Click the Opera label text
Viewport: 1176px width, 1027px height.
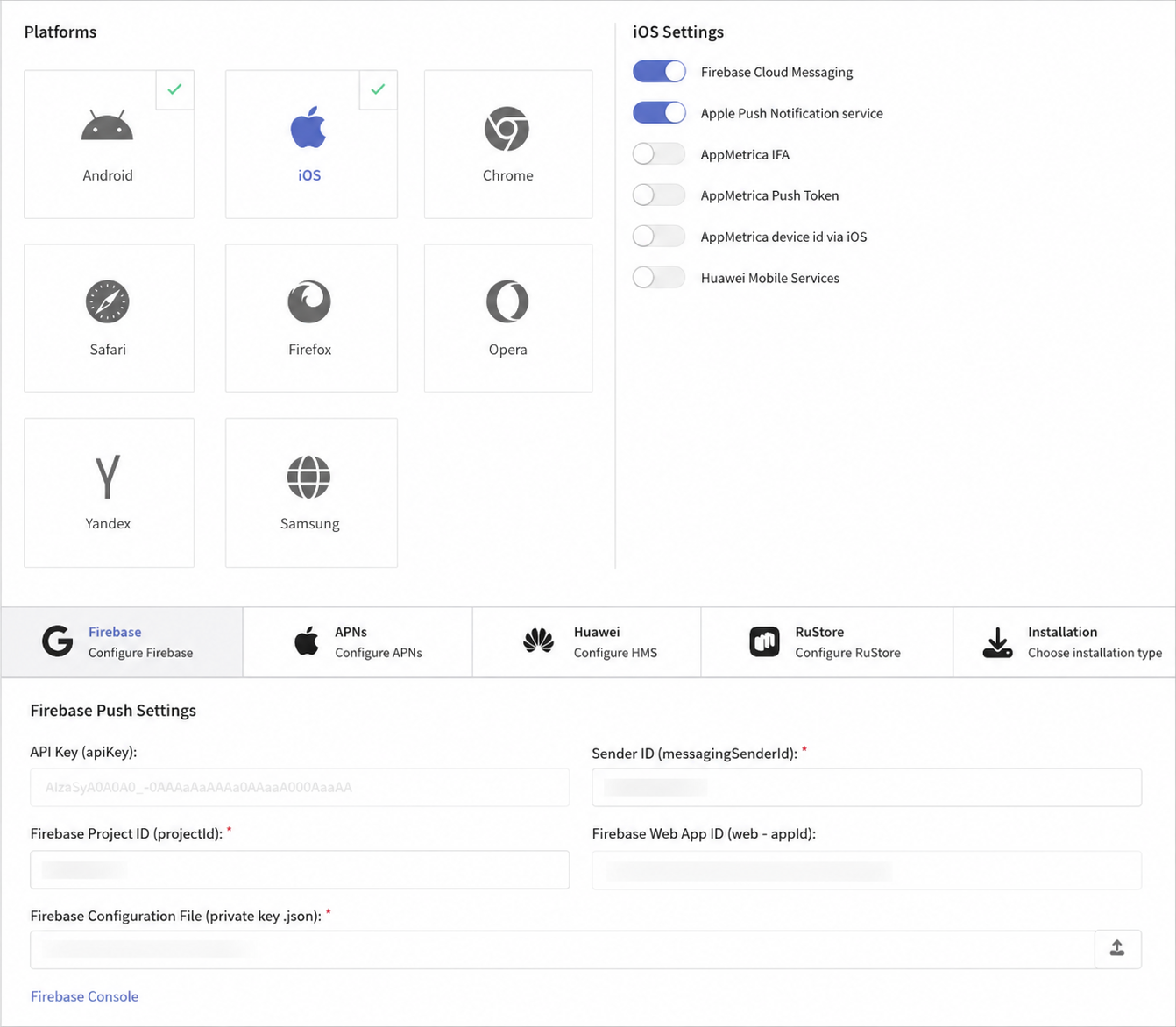pos(508,350)
